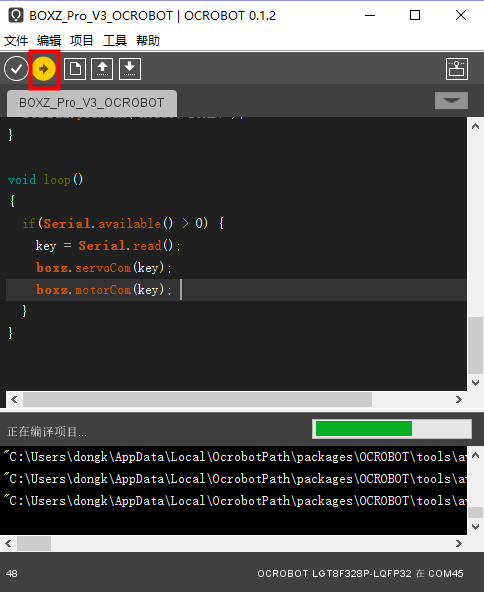Click the yellow Upload arrow button

tap(44, 69)
